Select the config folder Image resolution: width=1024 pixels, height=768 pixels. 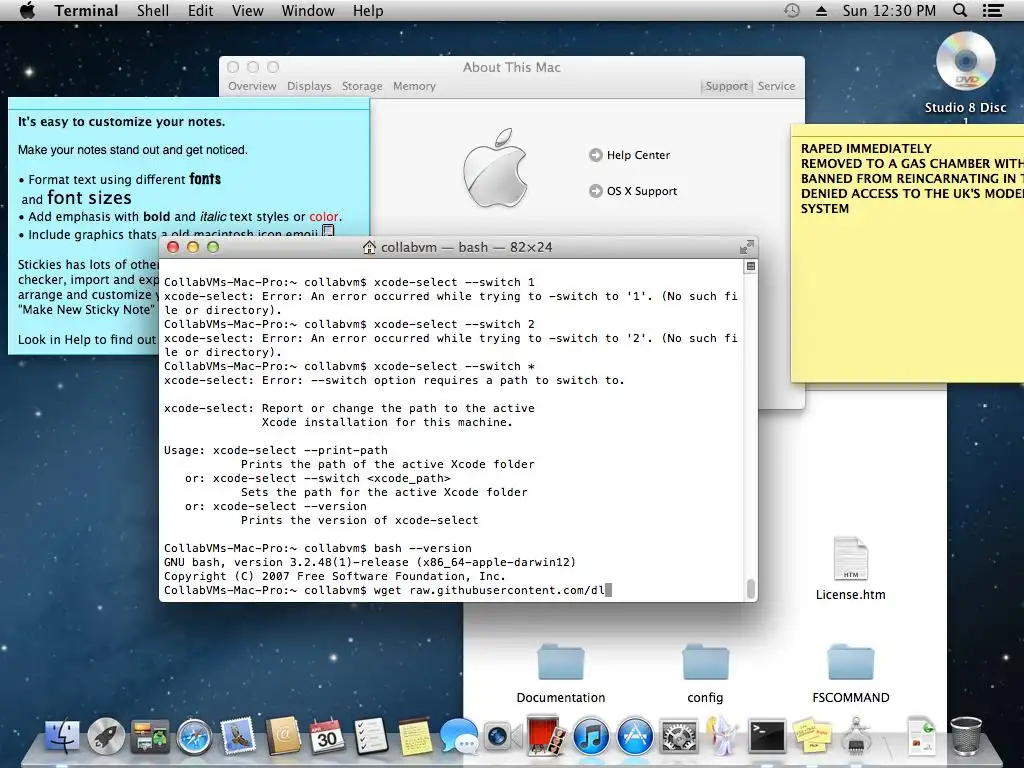705,664
